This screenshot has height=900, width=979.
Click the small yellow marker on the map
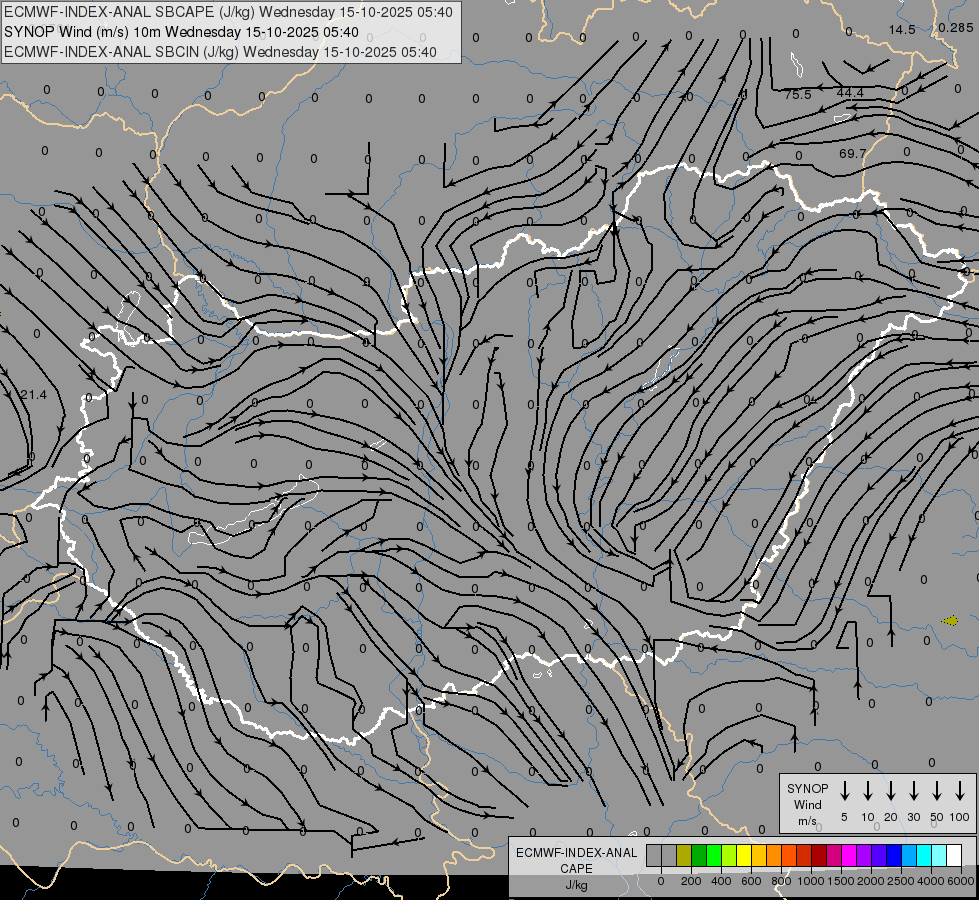click(x=950, y=620)
